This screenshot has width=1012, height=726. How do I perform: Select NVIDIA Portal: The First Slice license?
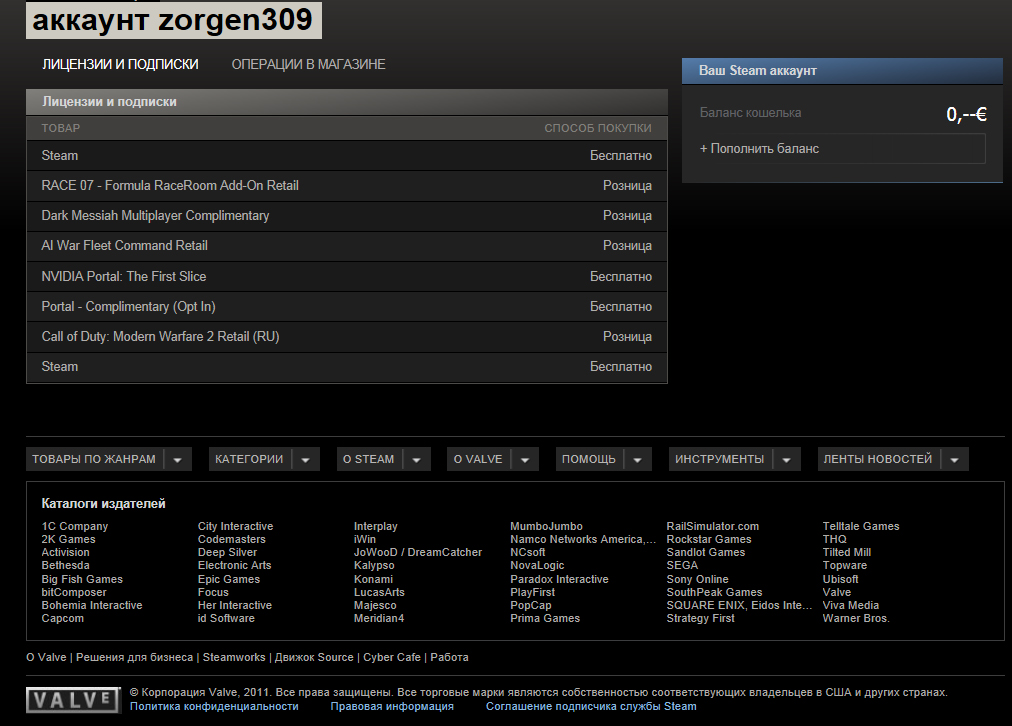coord(347,277)
